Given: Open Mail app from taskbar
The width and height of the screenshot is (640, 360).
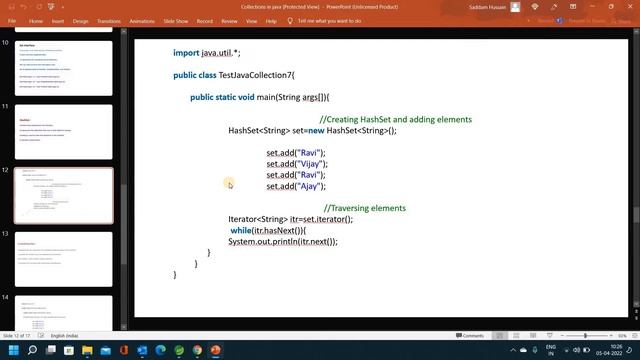Looking at the screenshot, I should point(106,350).
